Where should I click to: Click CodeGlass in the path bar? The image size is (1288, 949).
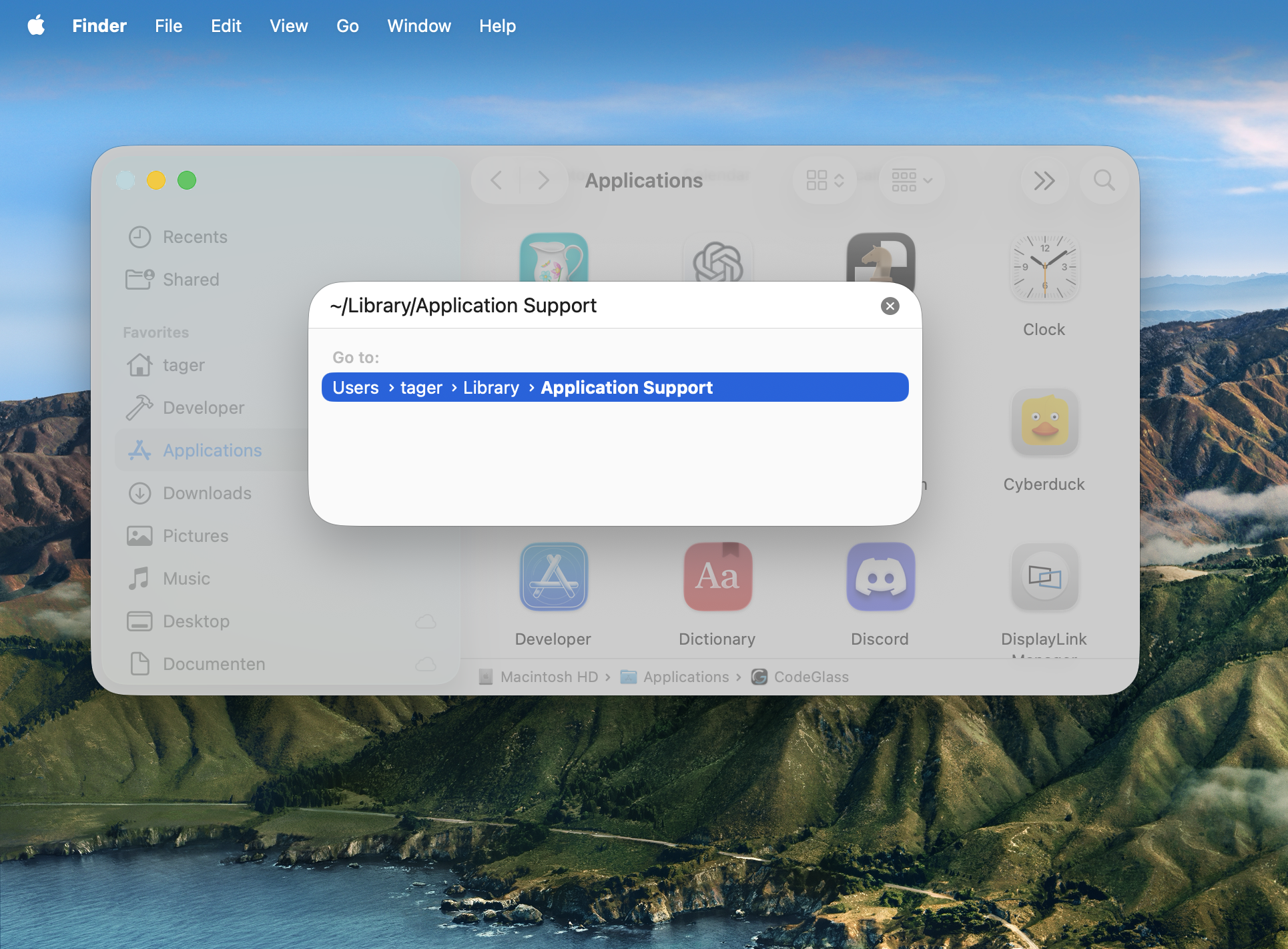800,677
